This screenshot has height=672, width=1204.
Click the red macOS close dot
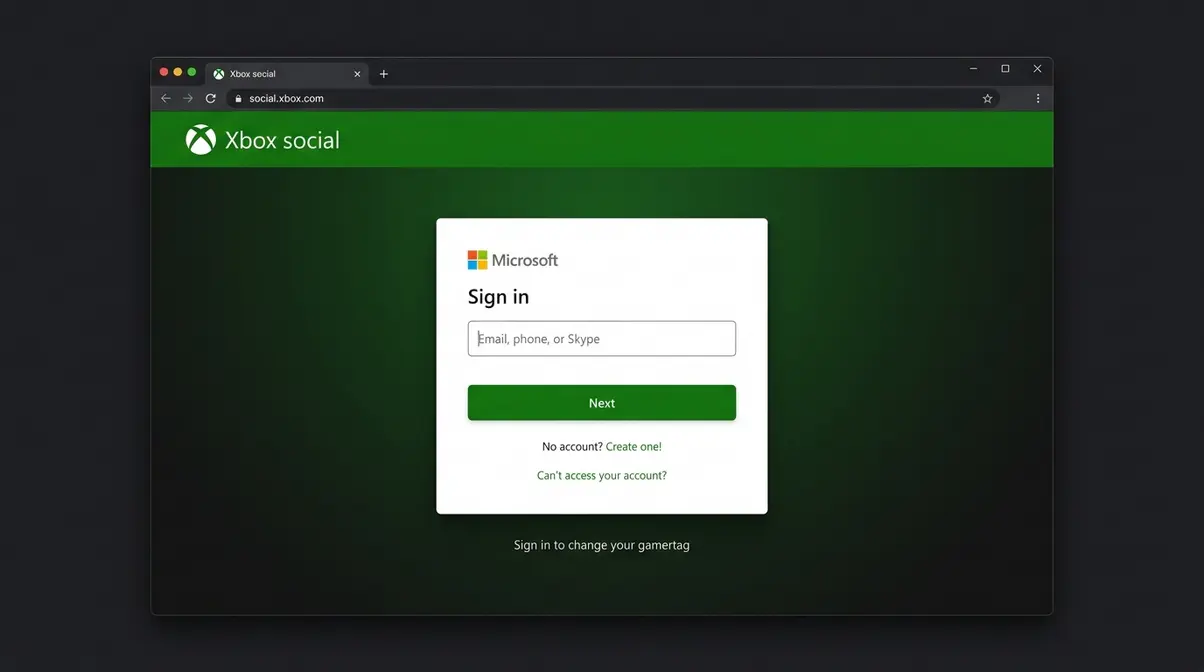(x=164, y=72)
